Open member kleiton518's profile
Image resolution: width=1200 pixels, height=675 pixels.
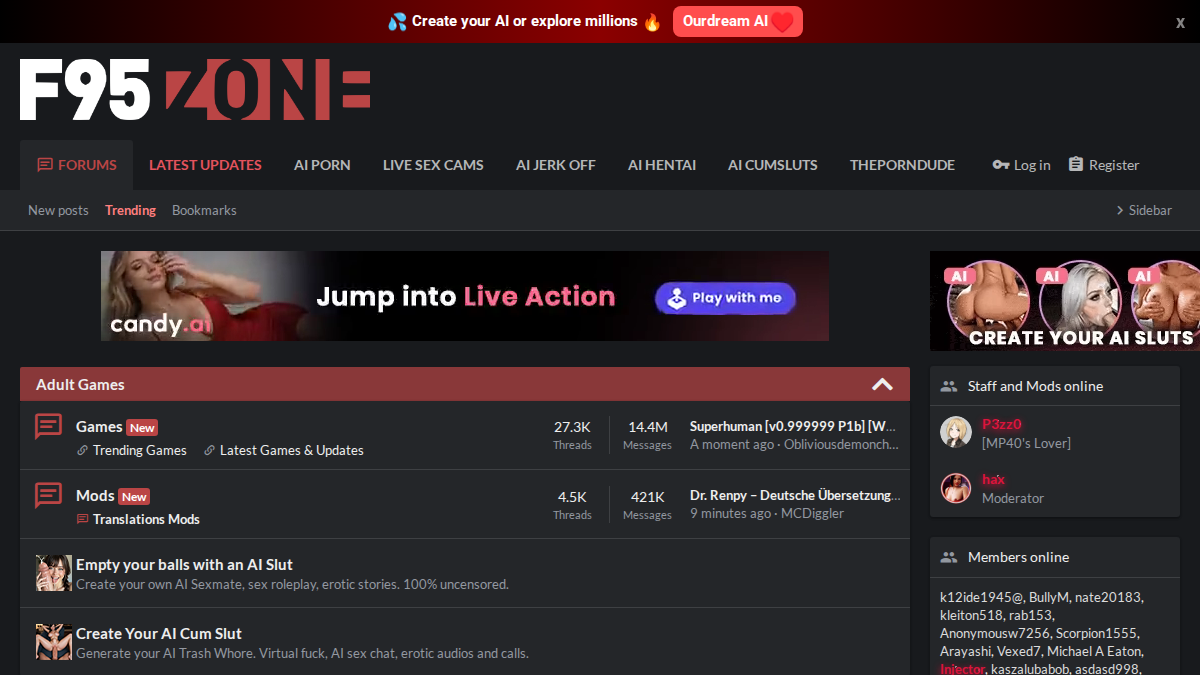tap(971, 615)
